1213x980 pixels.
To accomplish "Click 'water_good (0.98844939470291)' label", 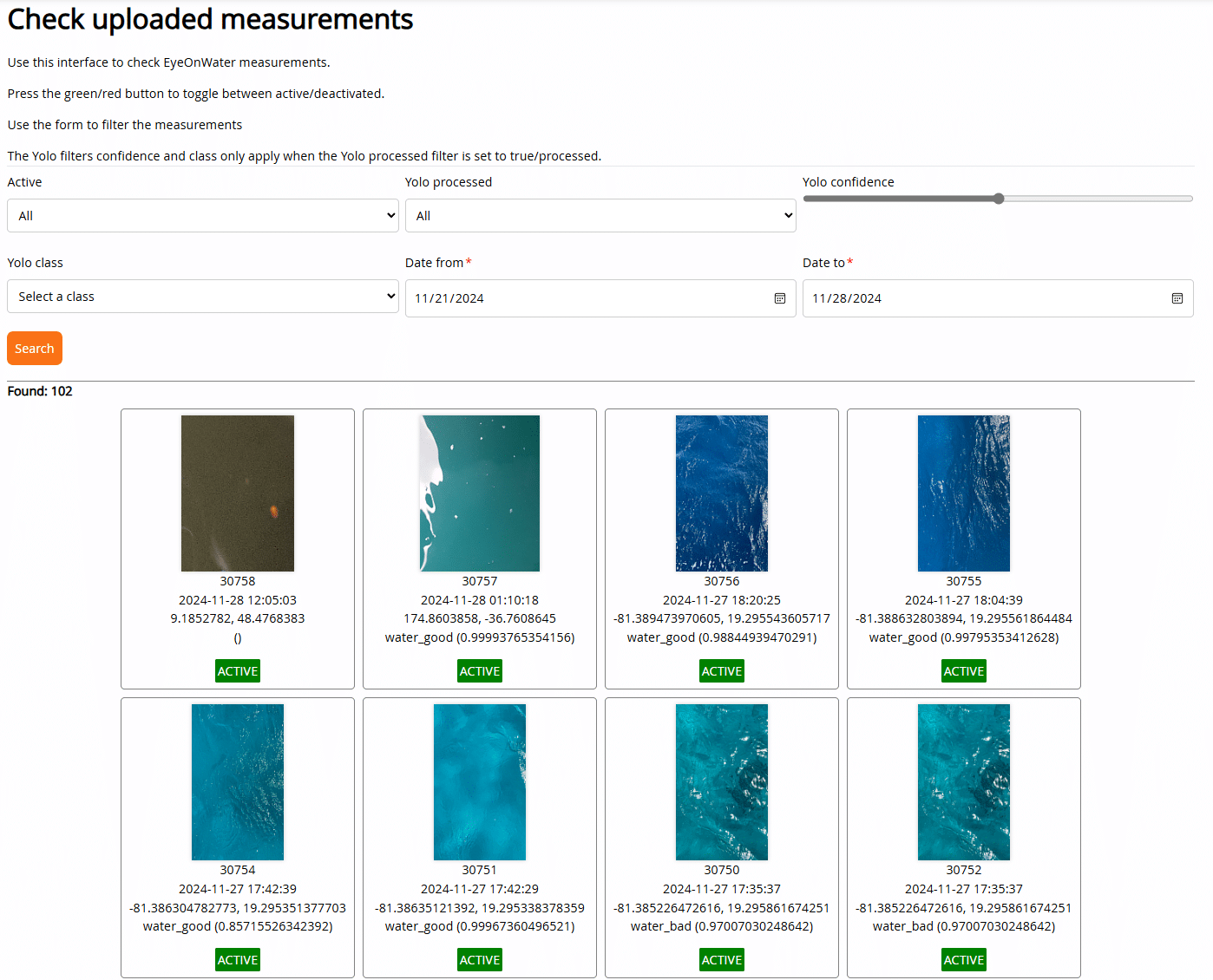I will point(722,637).
